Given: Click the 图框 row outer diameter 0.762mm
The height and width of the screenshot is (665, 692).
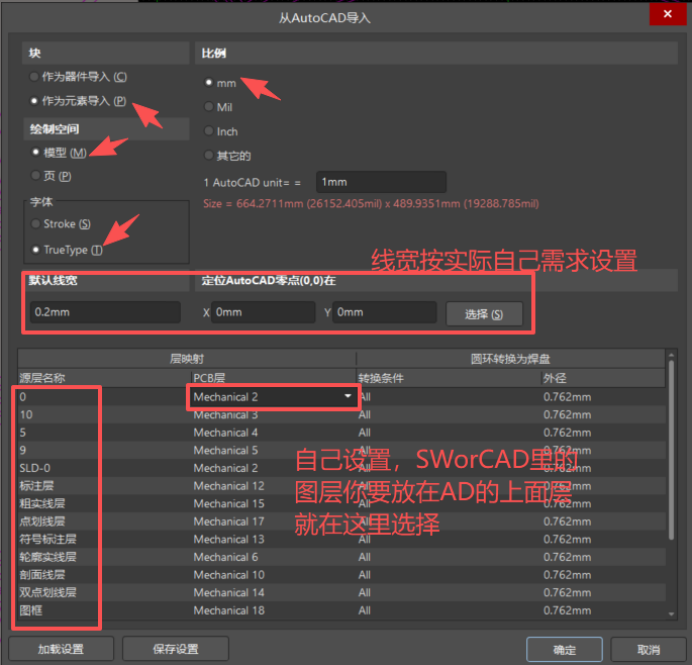Looking at the screenshot, I should click(568, 610).
